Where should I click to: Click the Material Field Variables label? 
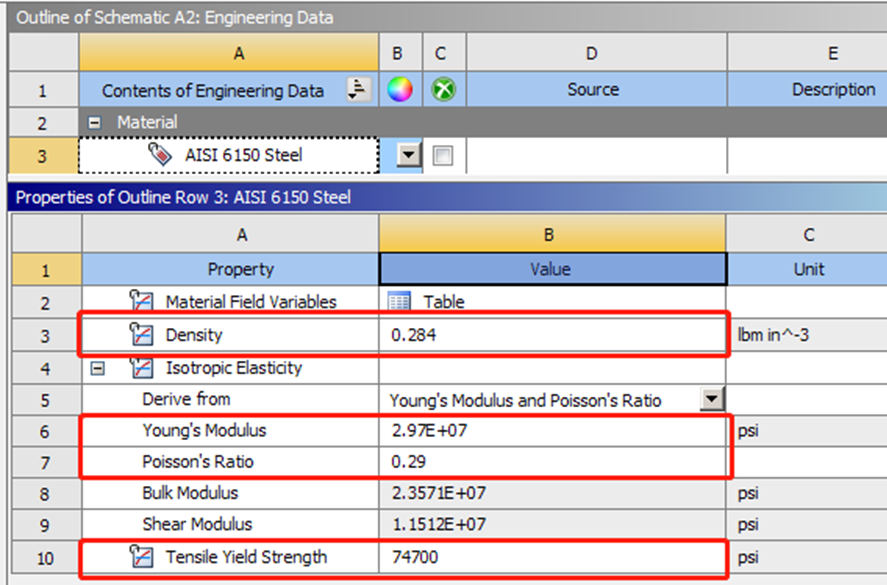tap(251, 302)
